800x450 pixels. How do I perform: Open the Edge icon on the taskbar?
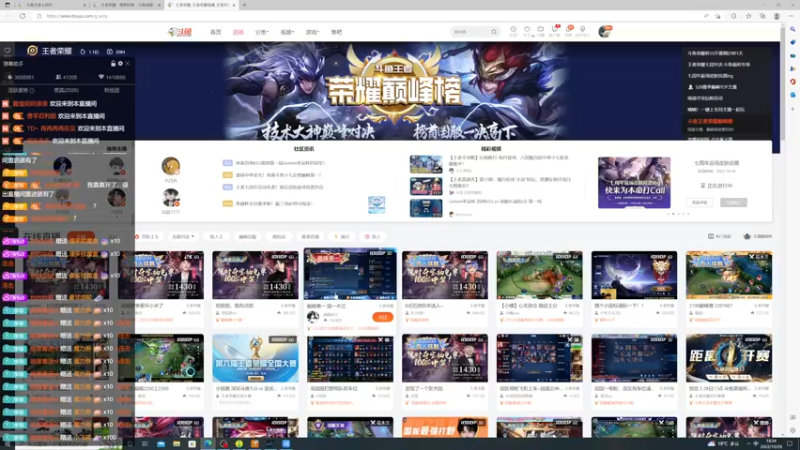click(208, 444)
